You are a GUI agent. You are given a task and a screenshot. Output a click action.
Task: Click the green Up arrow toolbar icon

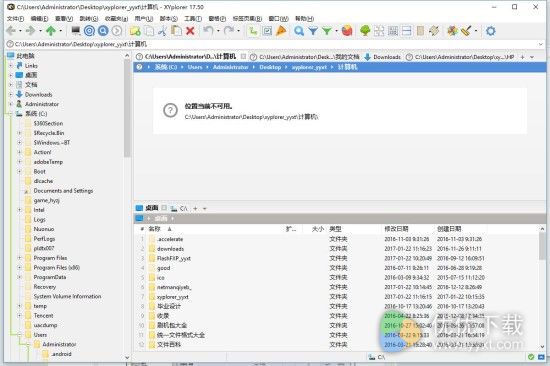(51, 31)
